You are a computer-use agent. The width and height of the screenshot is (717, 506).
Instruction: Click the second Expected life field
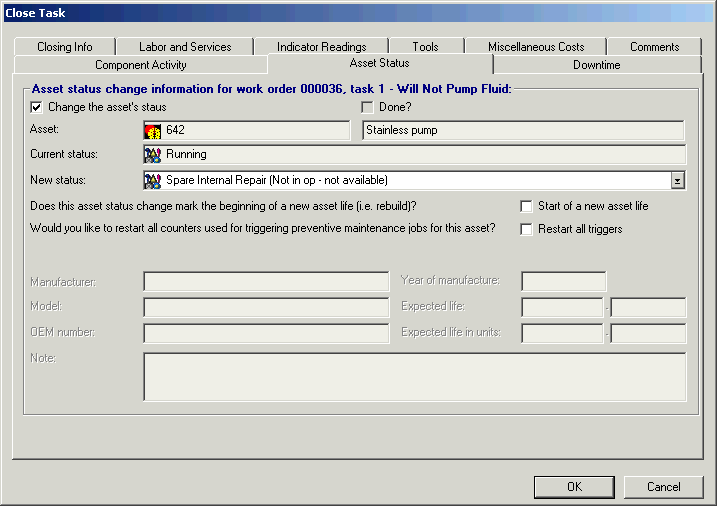click(x=648, y=307)
